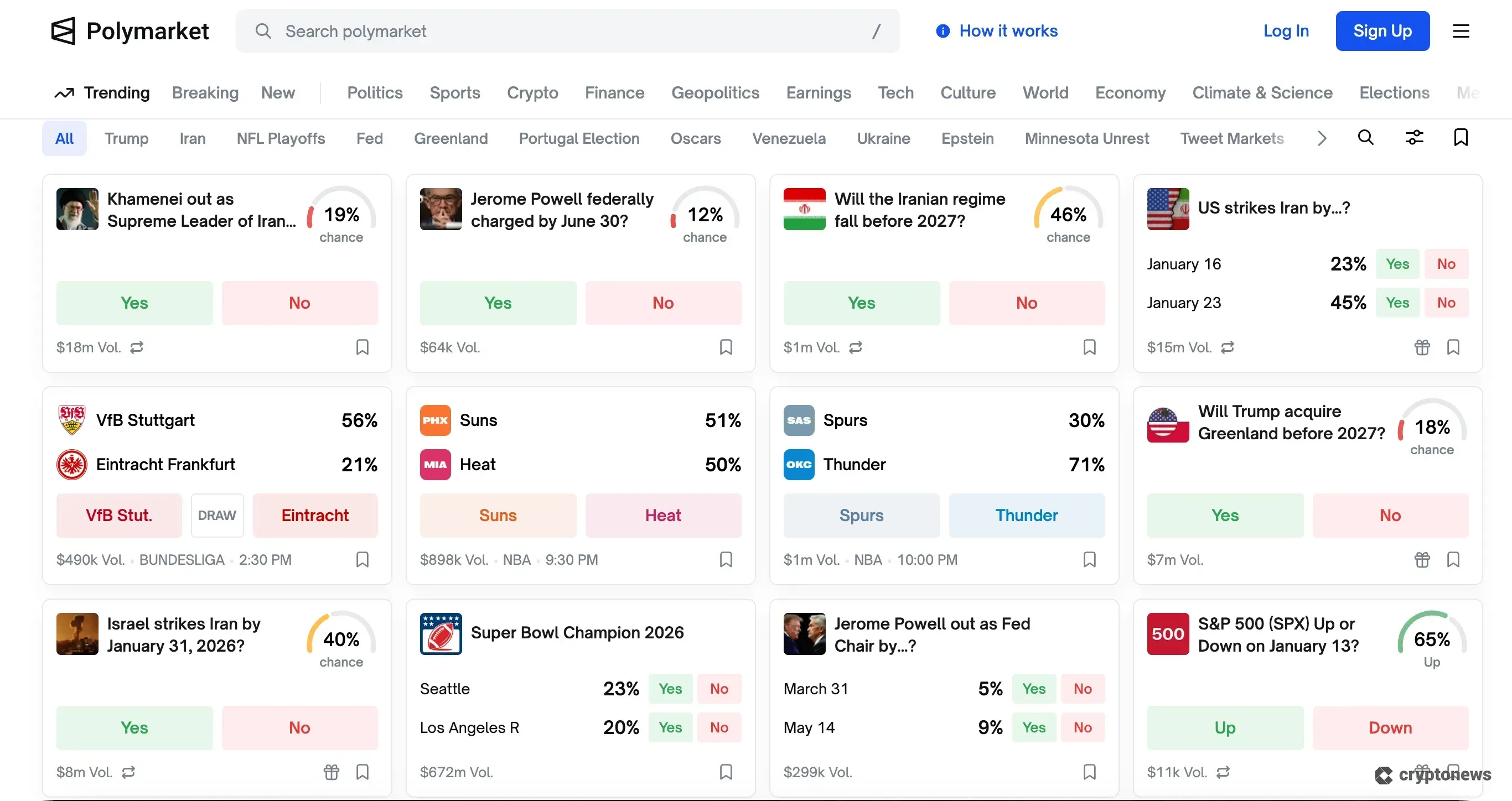Image resolution: width=1512 pixels, height=801 pixels.
Task: Expand more tags with the right chevron
Action: tap(1321, 138)
